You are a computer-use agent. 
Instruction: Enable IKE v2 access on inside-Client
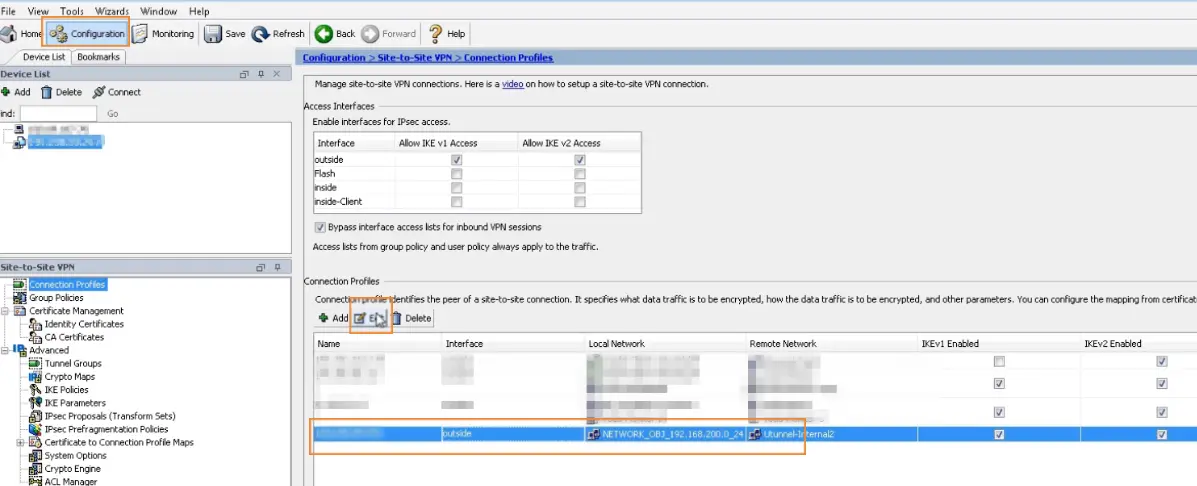pyautogui.click(x=580, y=202)
